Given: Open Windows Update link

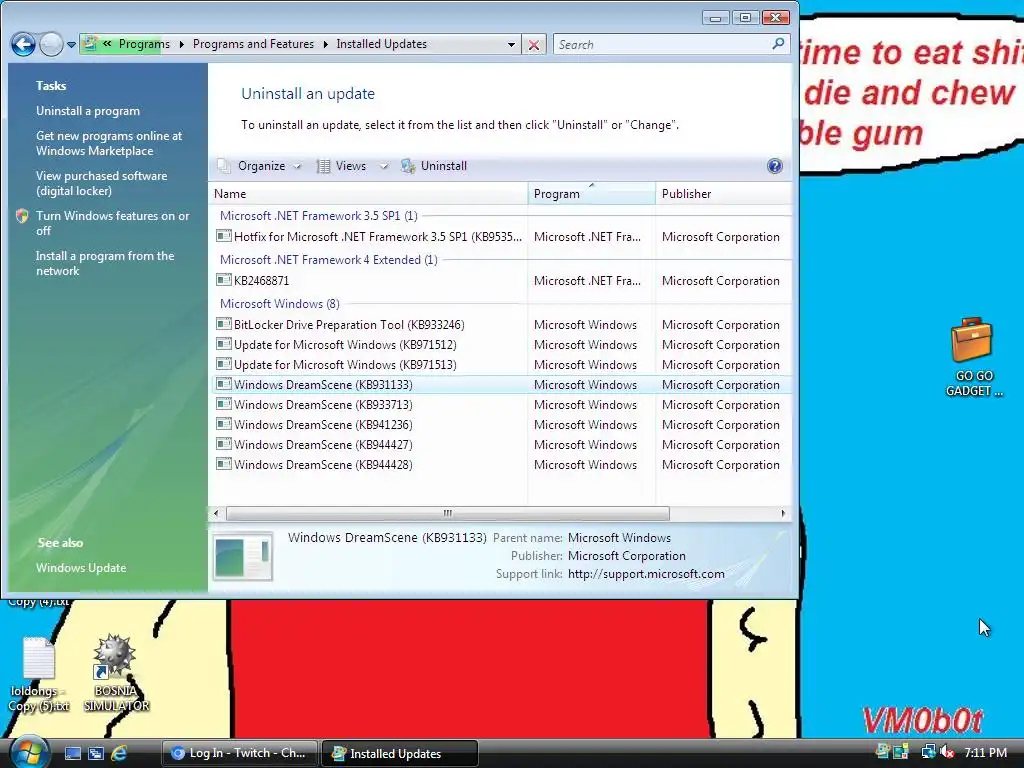Looking at the screenshot, I should tap(81, 568).
